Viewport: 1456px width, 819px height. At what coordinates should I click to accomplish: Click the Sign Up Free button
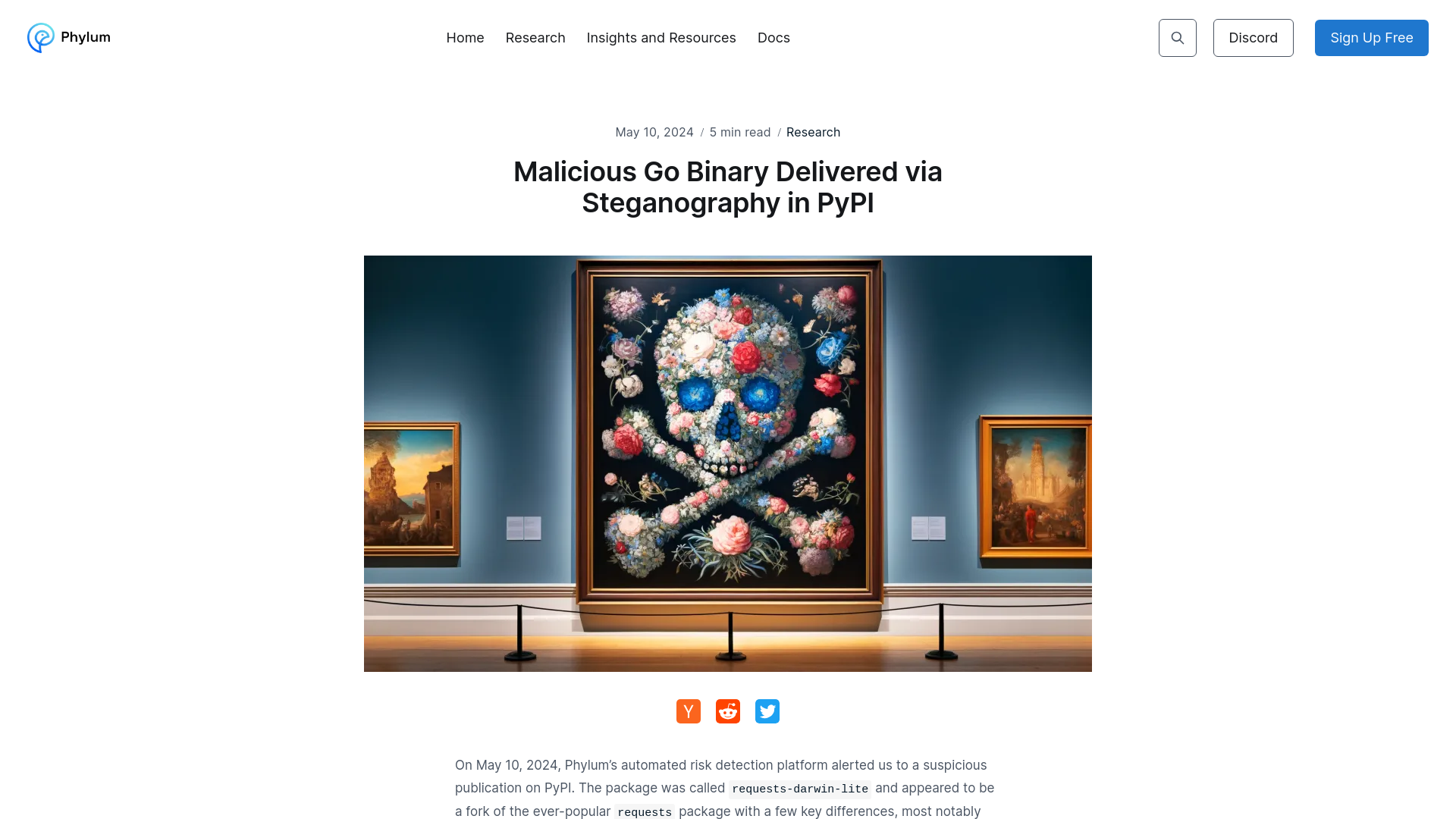[x=1371, y=37]
